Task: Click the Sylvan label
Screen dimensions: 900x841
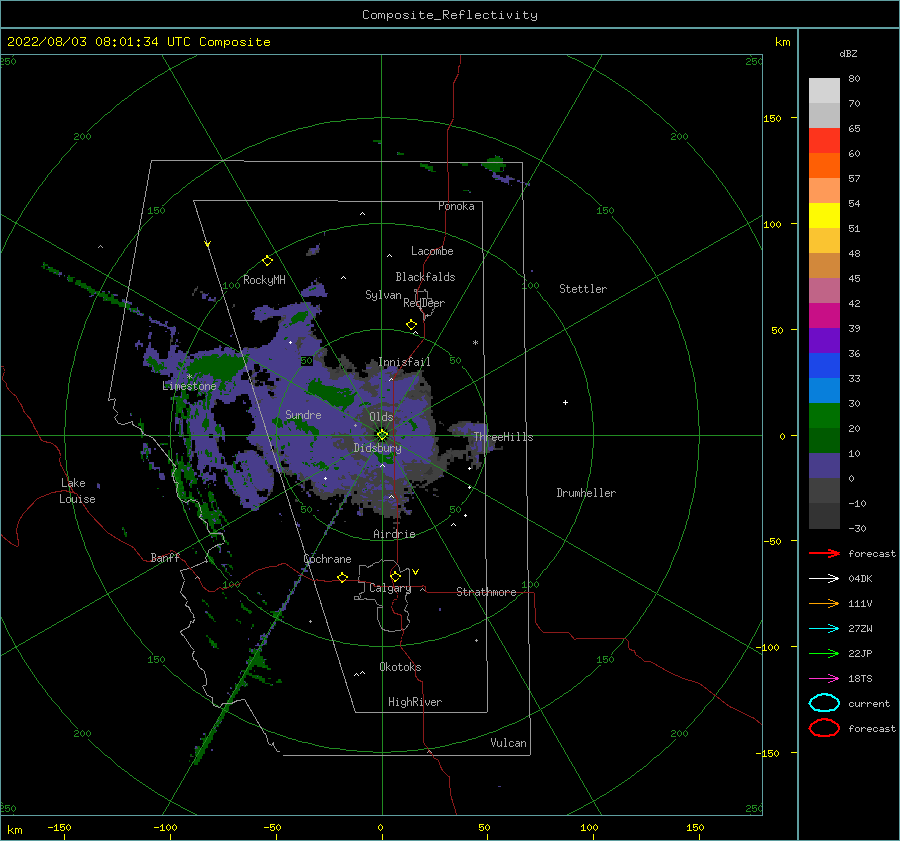Action: (x=383, y=295)
